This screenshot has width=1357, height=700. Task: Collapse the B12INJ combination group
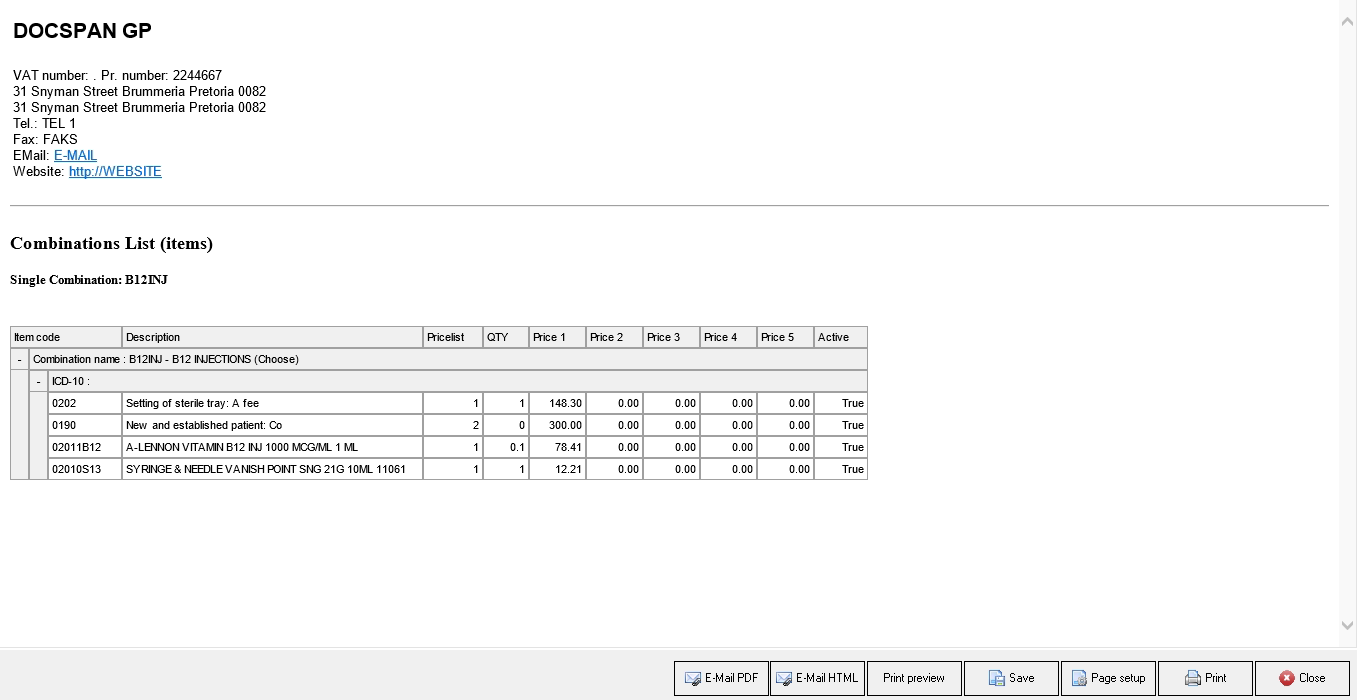click(x=20, y=359)
